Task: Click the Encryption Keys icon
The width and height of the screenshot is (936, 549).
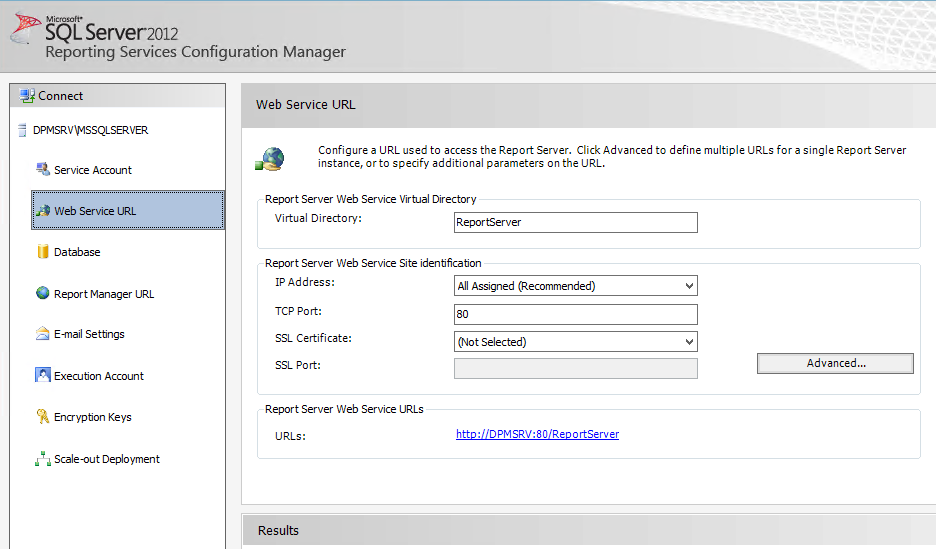Action: point(42,417)
